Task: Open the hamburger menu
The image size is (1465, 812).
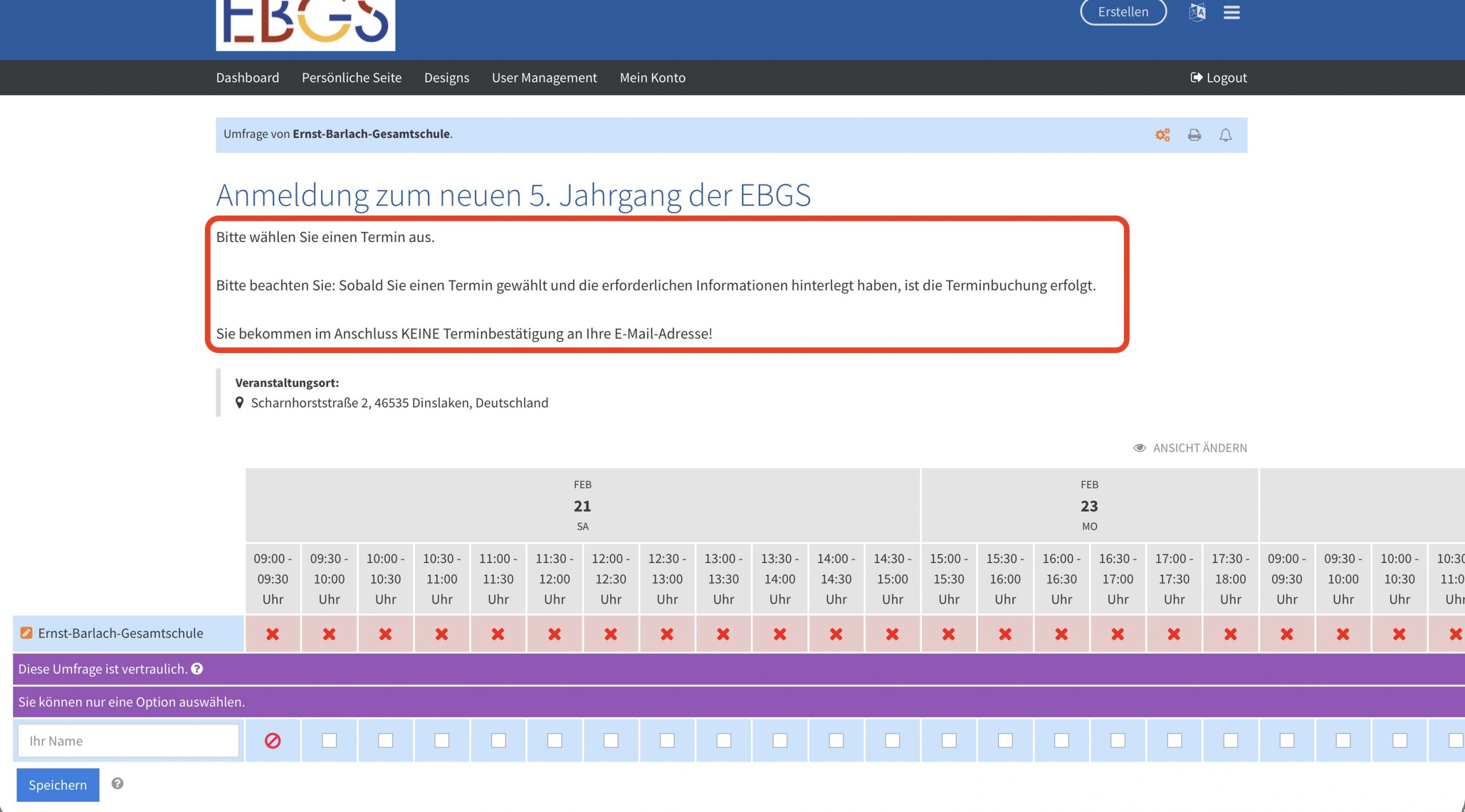Action: click(1232, 12)
